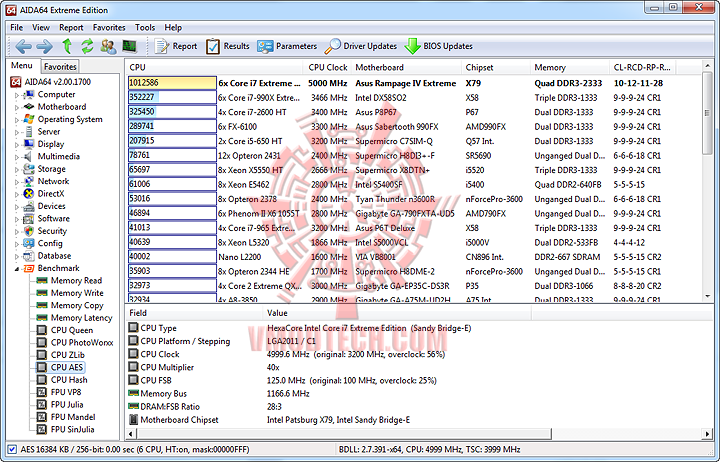The image size is (720, 462).
Task: Select the DirectX icon in tree
Action: pos(29,194)
